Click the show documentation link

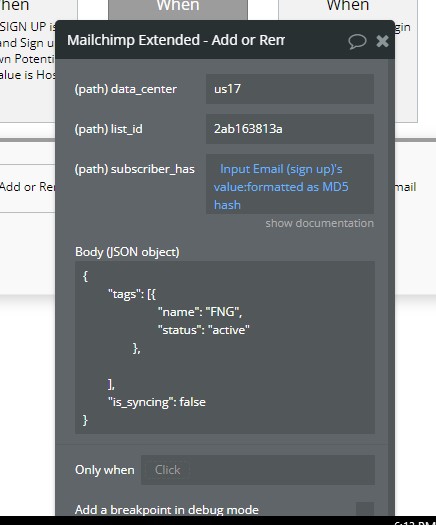click(x=319, y=223)
